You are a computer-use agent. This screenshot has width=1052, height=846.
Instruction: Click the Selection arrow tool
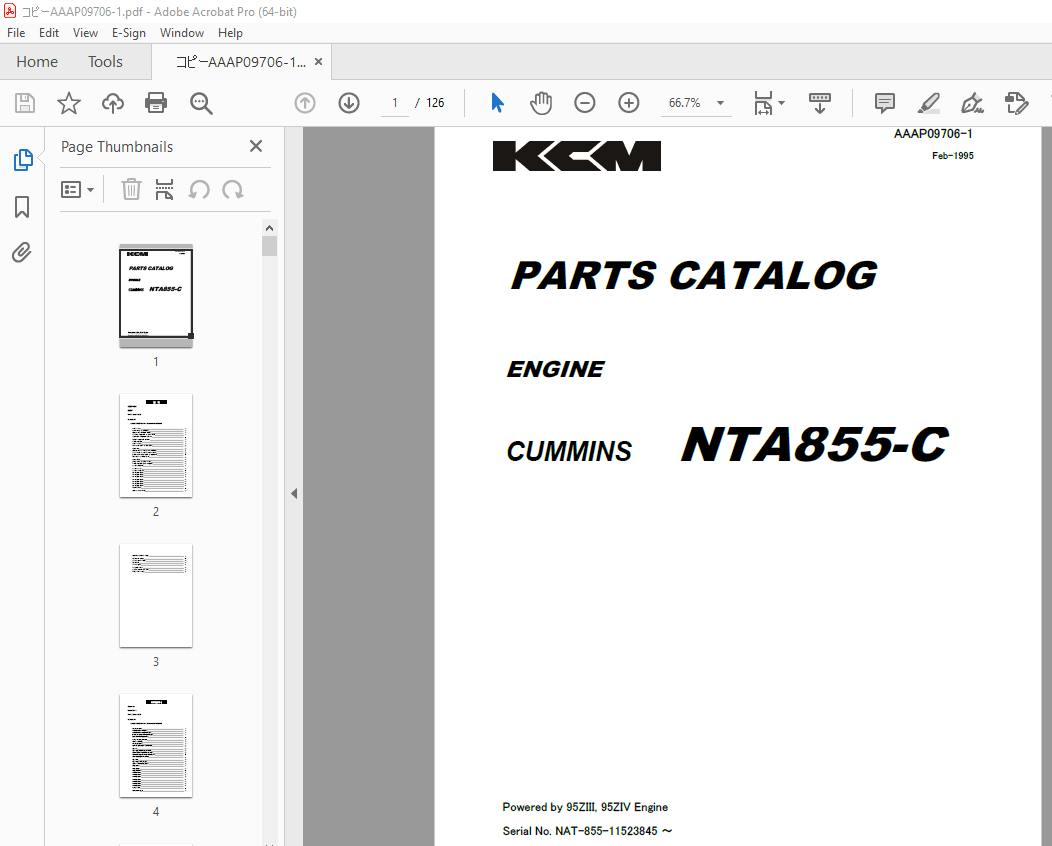pos(497,103)
